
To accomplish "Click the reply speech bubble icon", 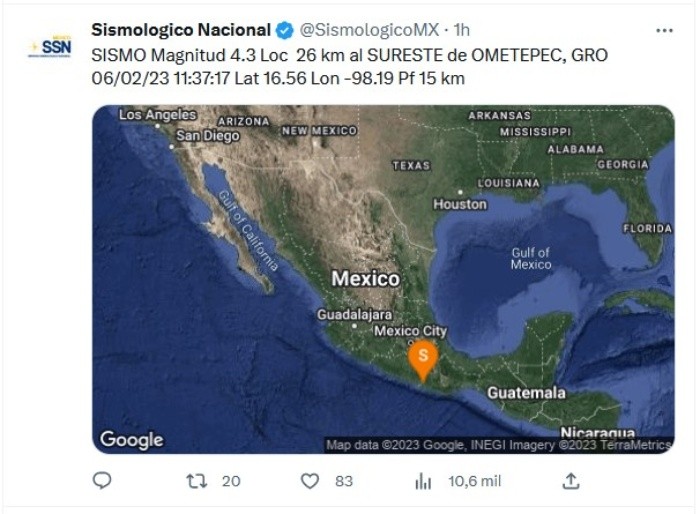I will (x=102, y=481).
